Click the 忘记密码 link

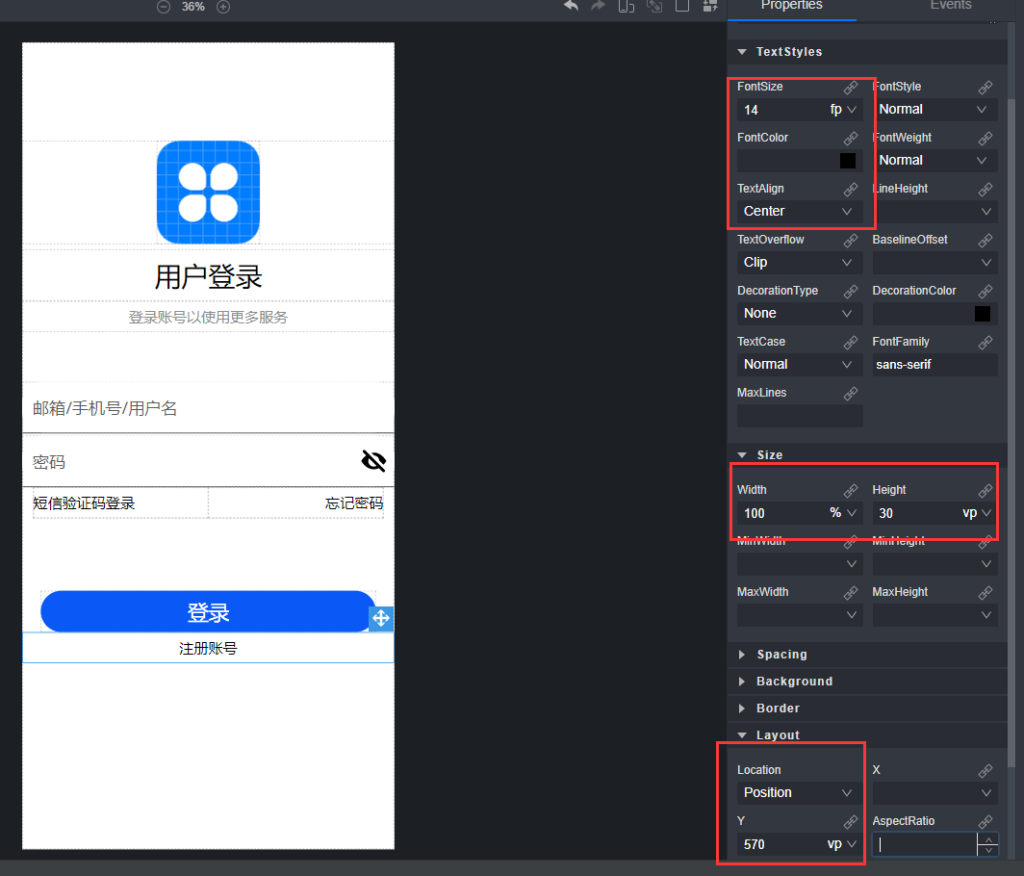point(356,503)
